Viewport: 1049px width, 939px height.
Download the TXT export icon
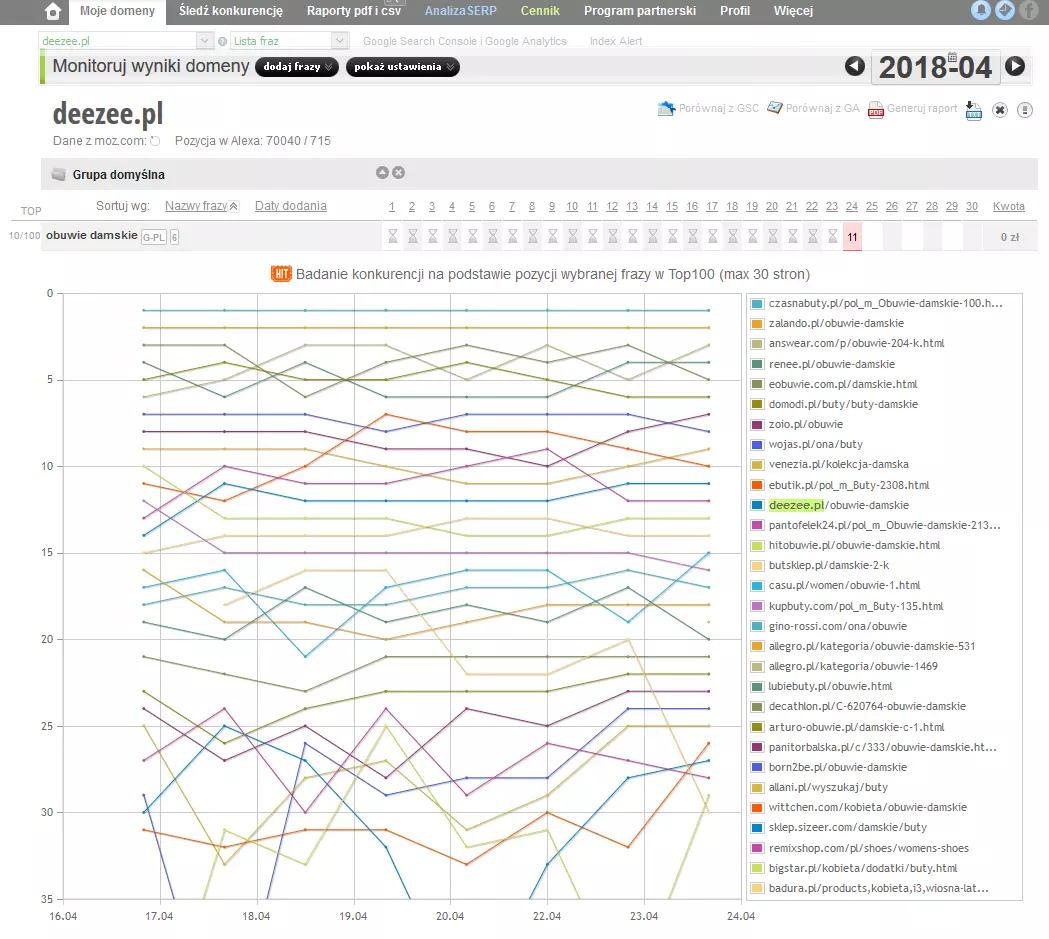coord(974,110)
